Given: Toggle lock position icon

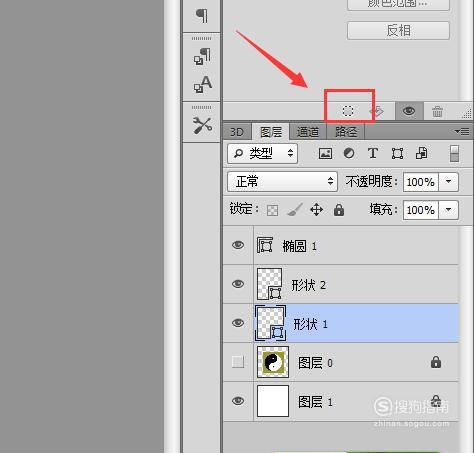Looking at the screenshot, I should (x=316, y=210).
